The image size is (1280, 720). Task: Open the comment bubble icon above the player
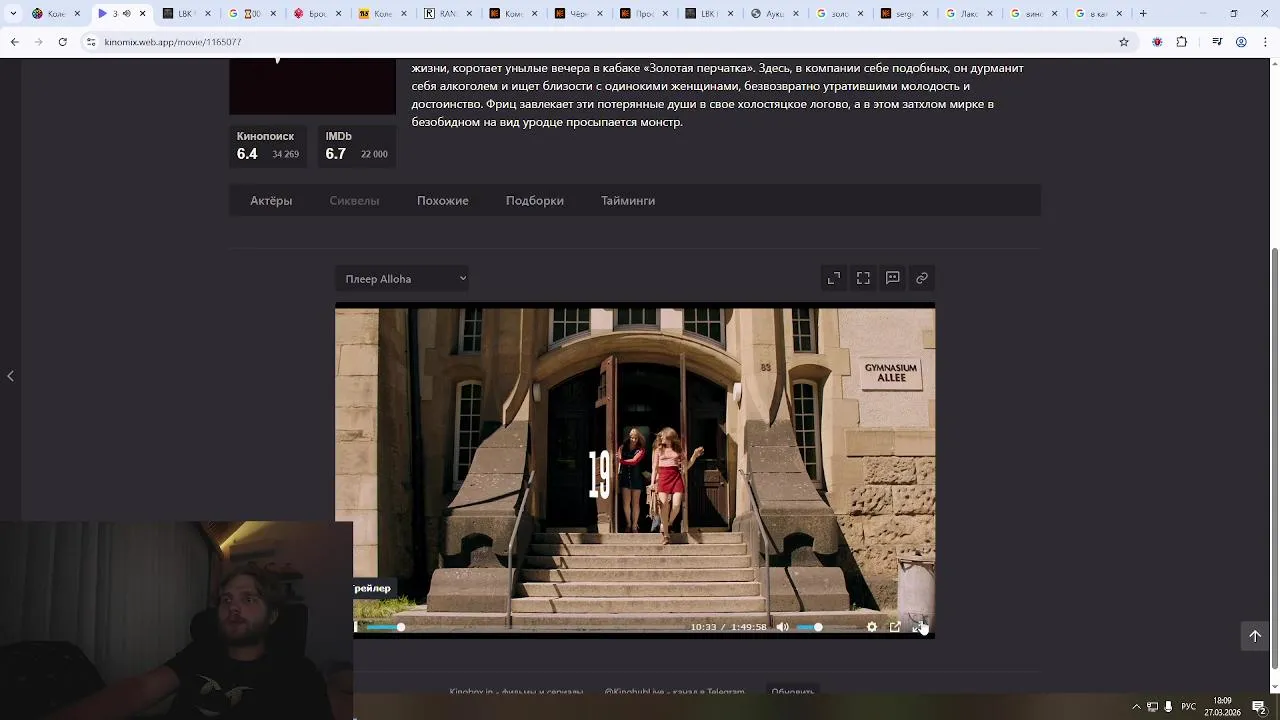[x=893, y=278]
